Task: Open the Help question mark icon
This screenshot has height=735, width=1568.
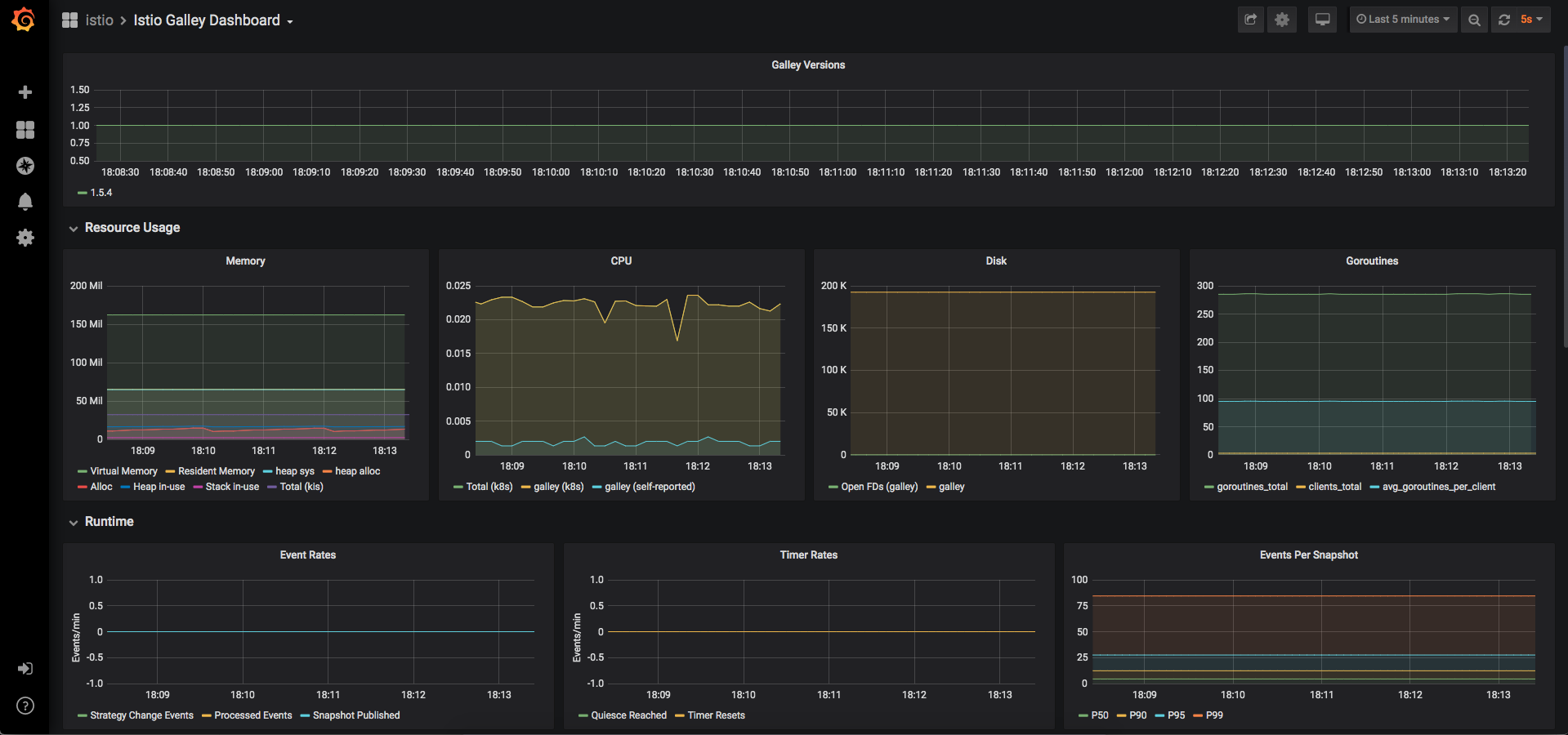Action: (25, 706)
